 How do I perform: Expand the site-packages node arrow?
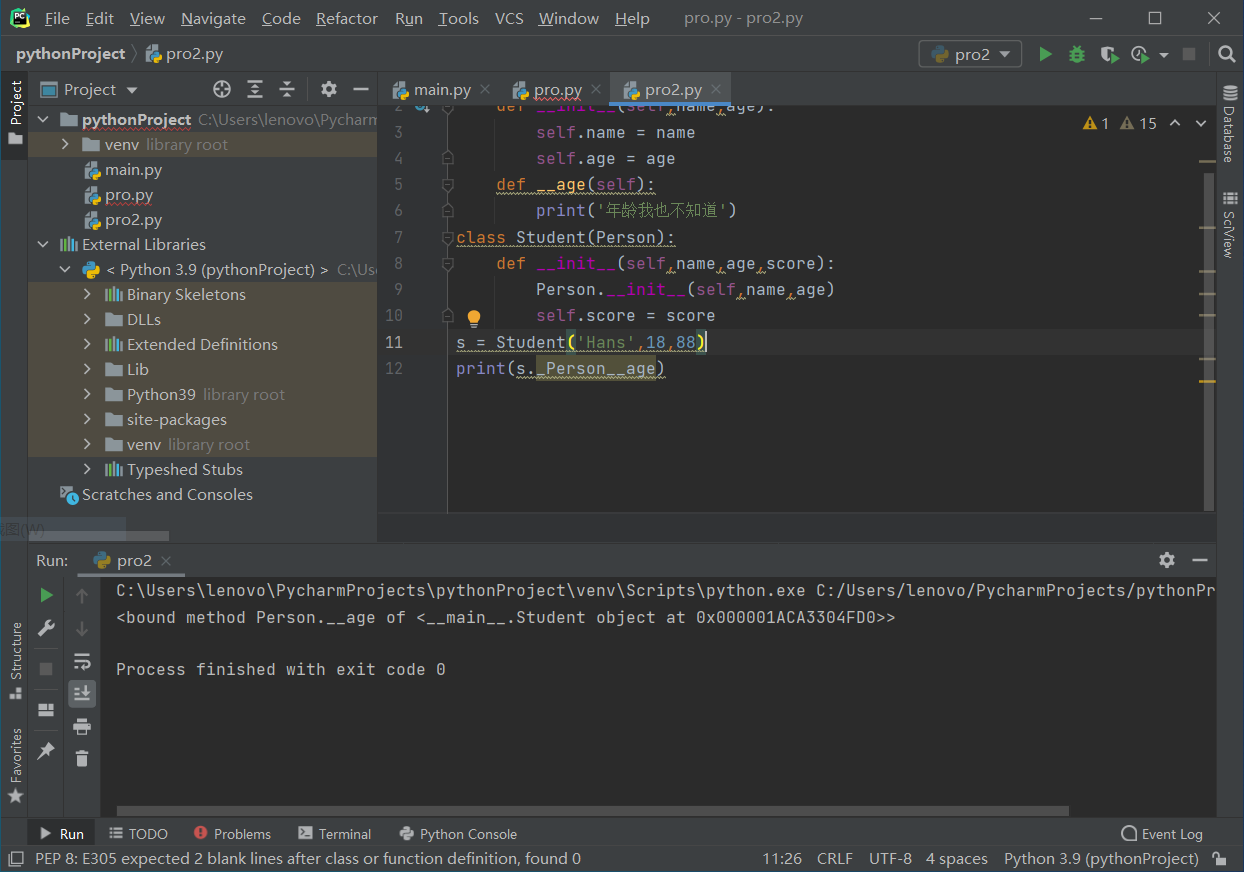coord(87,420)
